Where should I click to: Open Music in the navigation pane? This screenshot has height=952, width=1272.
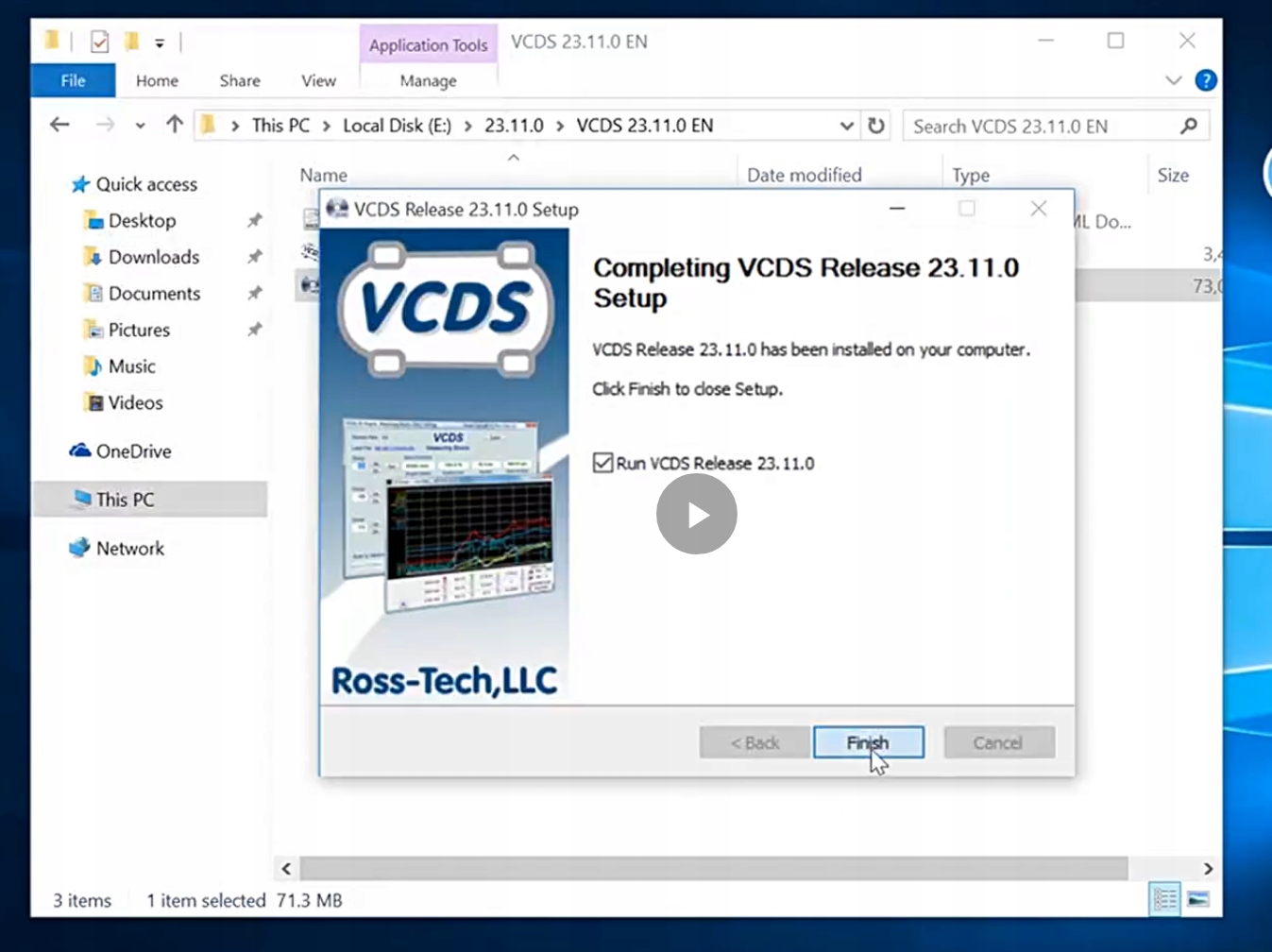click(x=131, y=366)
